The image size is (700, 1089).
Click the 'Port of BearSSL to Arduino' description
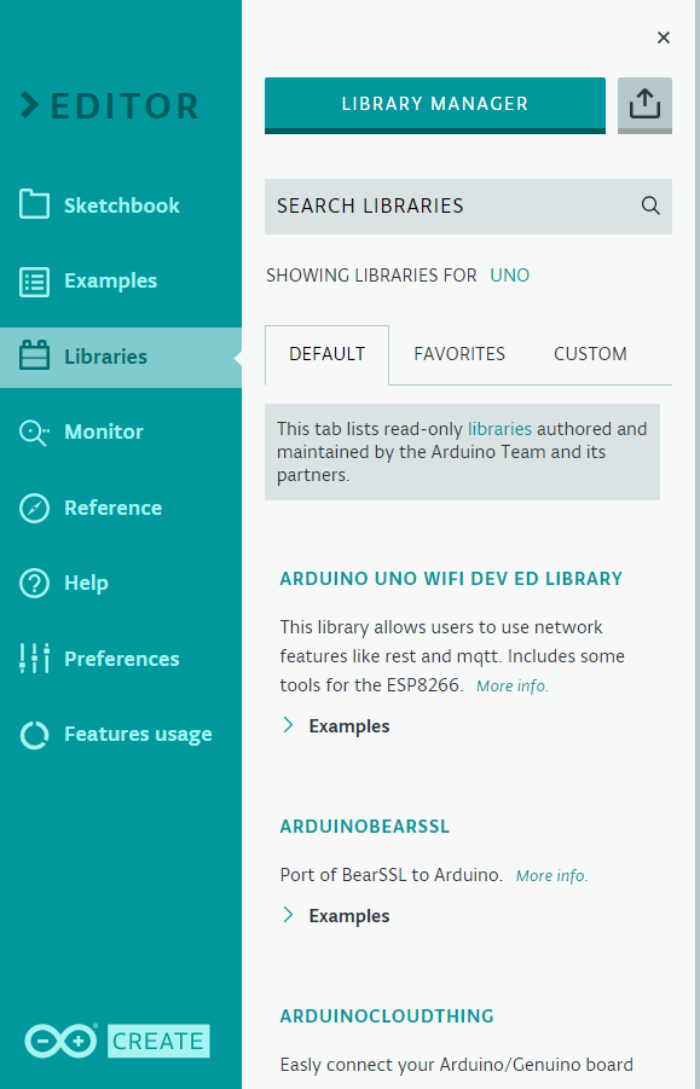[x=391, y=875]
